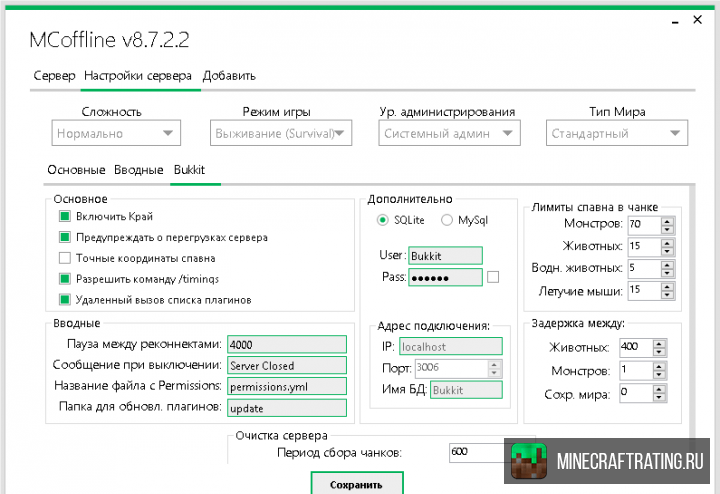Decrease Животных delay with down arrow
This screenshot has height=494, width=720.
click(659, 352)
